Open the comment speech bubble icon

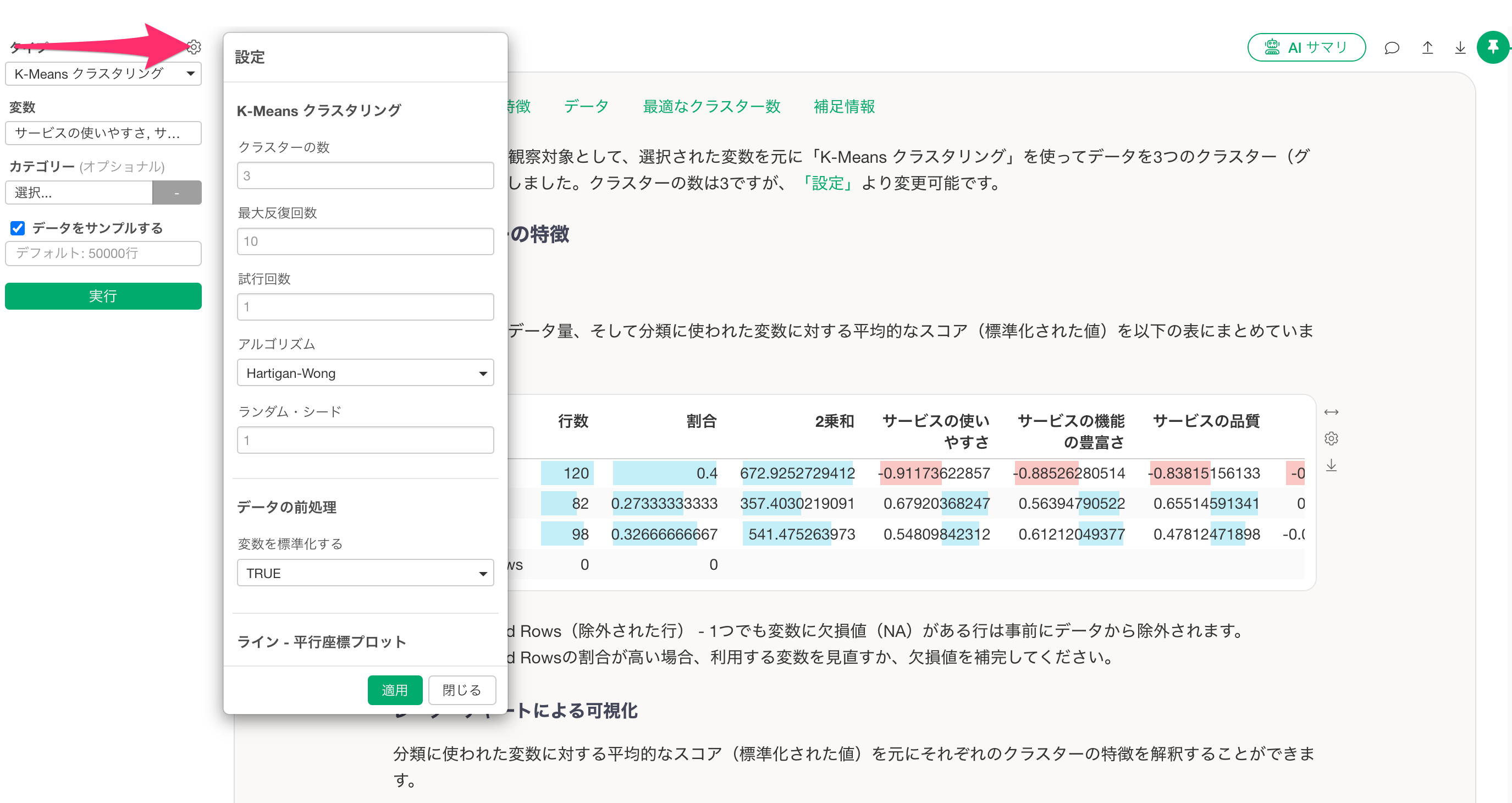click(x=1391, y=47)
